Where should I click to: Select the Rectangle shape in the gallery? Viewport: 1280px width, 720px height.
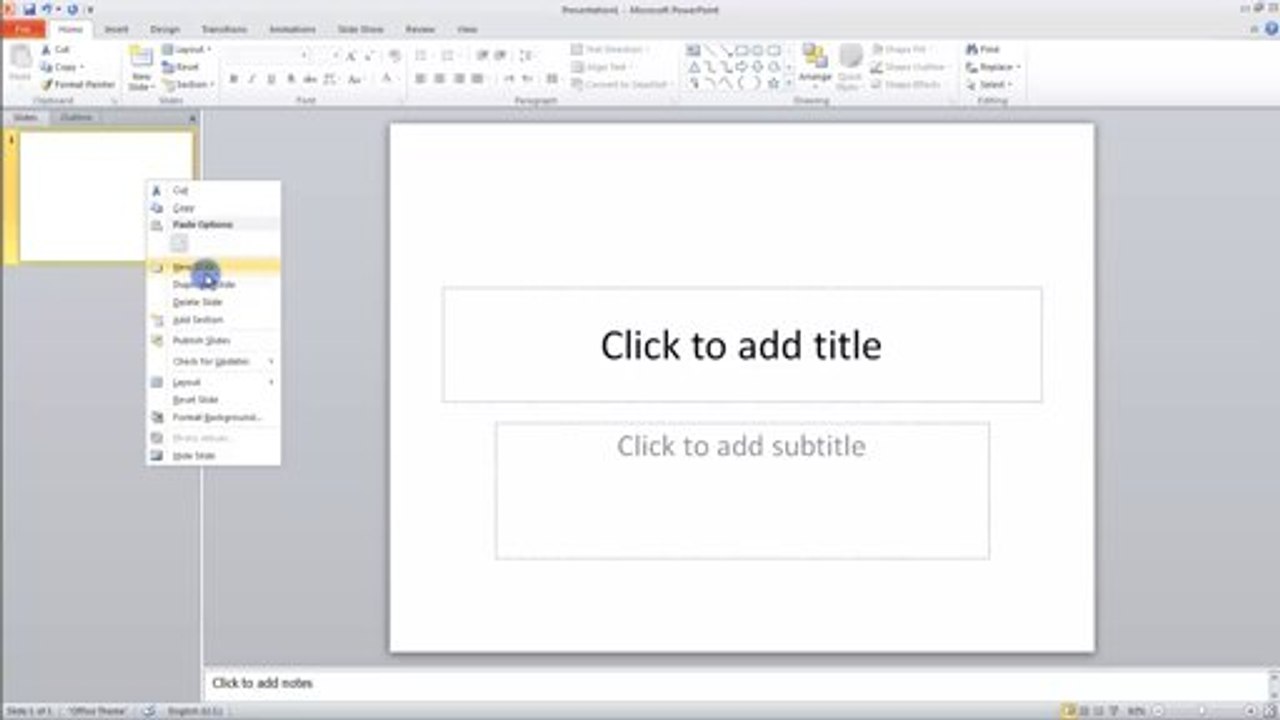tap(741, 50)
